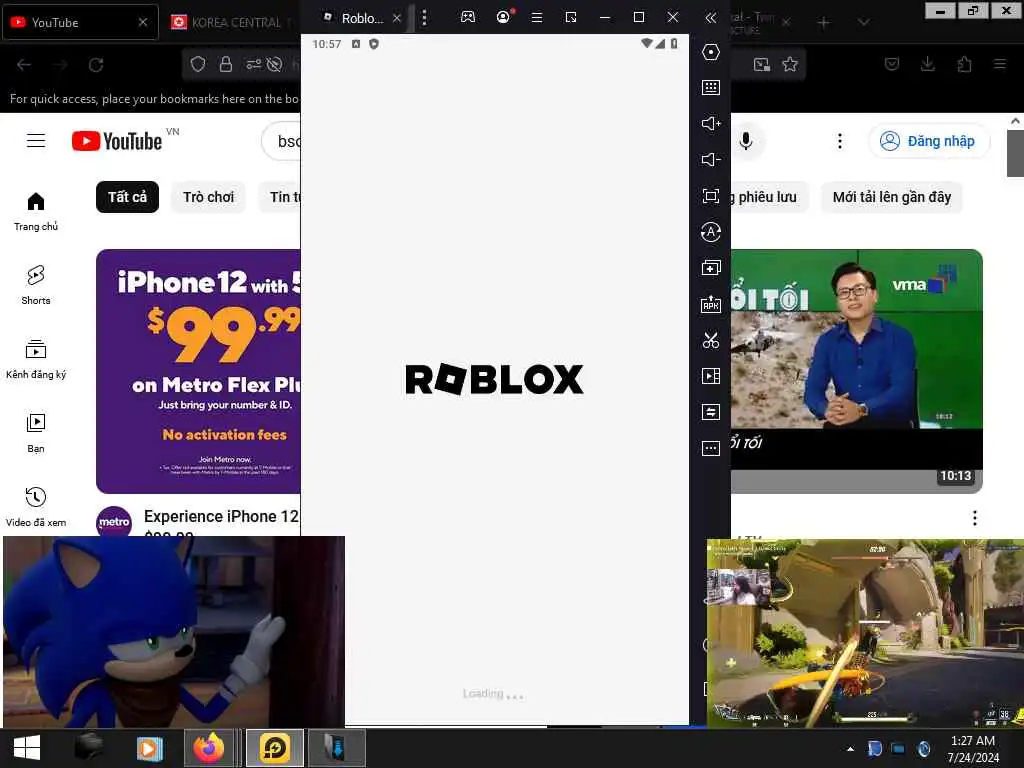The height and width of the screenshot is (768, 1024).
Task: Open the gamepad icon in LDPlayer title bar
Action: [x=468, y=17]
